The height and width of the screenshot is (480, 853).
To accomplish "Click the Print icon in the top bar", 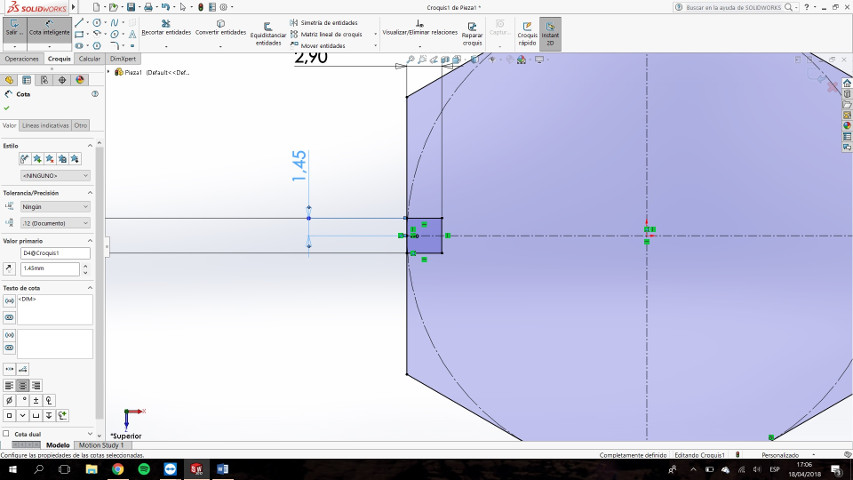I will click(x=148, y=7).
